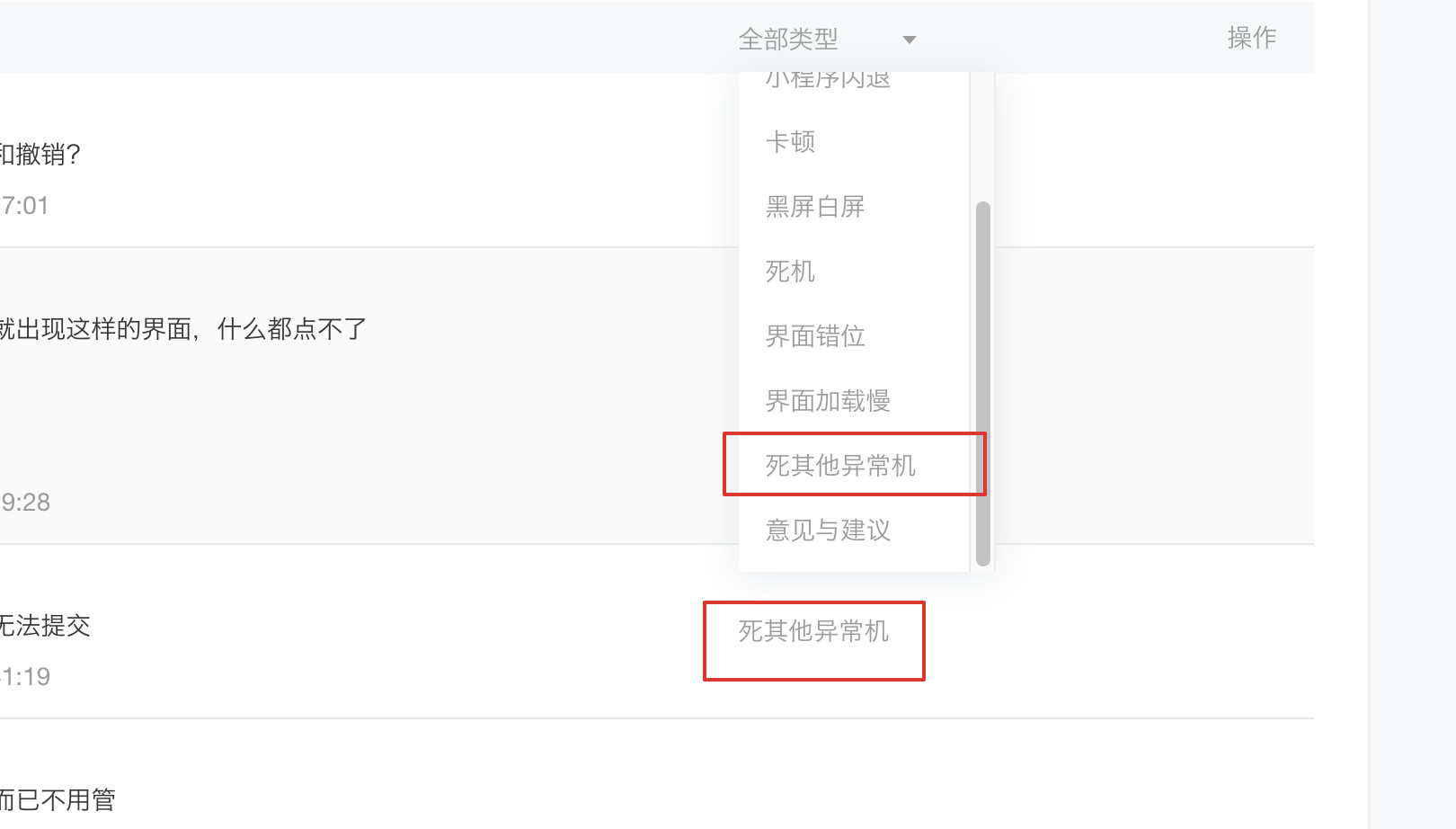Image resolution: width=1456 pixels, height=829 pixels.
Task: Click the timestamp ending in 1:19
Action: [x=25, y=677]
